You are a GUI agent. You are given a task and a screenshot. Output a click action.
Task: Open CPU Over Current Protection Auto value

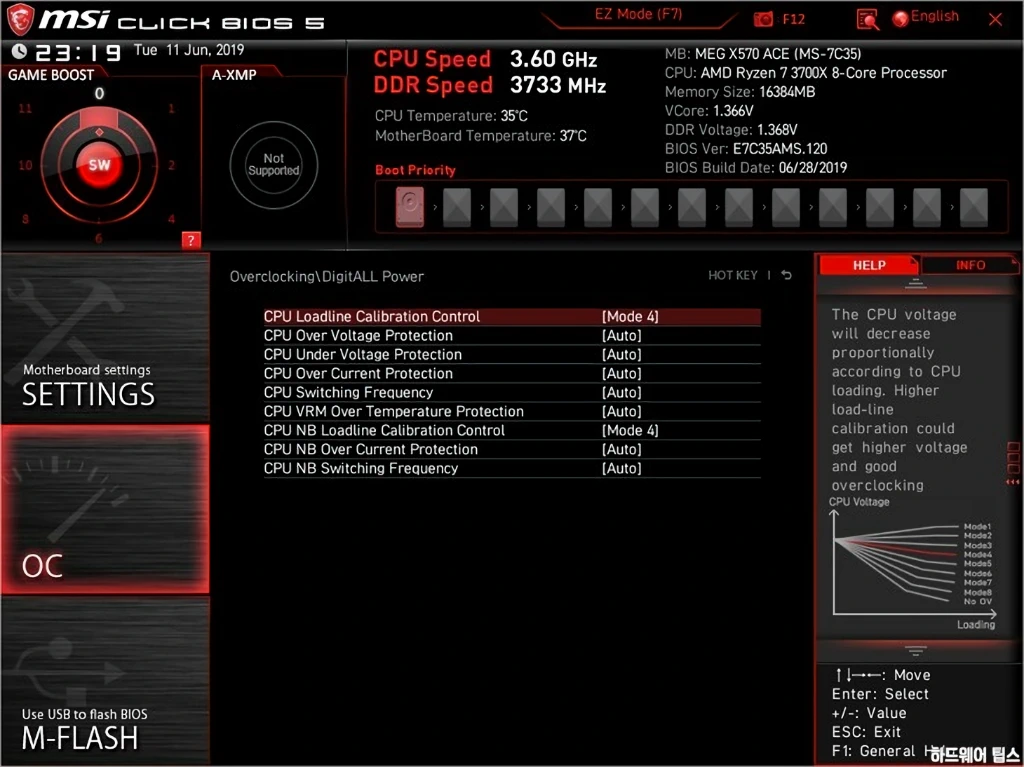tap(622, 374)
